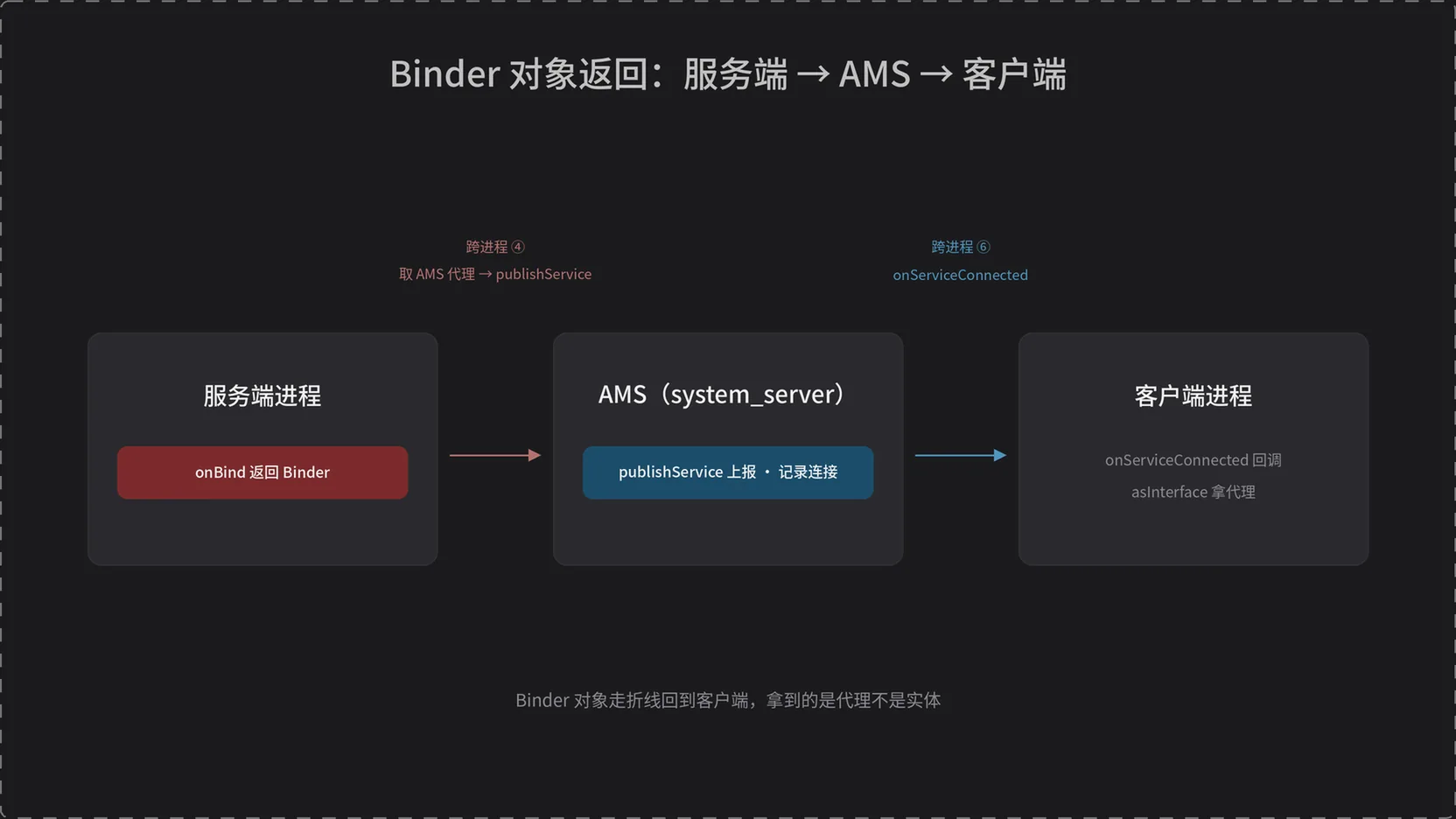Click the 'asInterface 拿代理' text
The height and width of the screenshot is (819, 1456).
tap(1193, 493)
